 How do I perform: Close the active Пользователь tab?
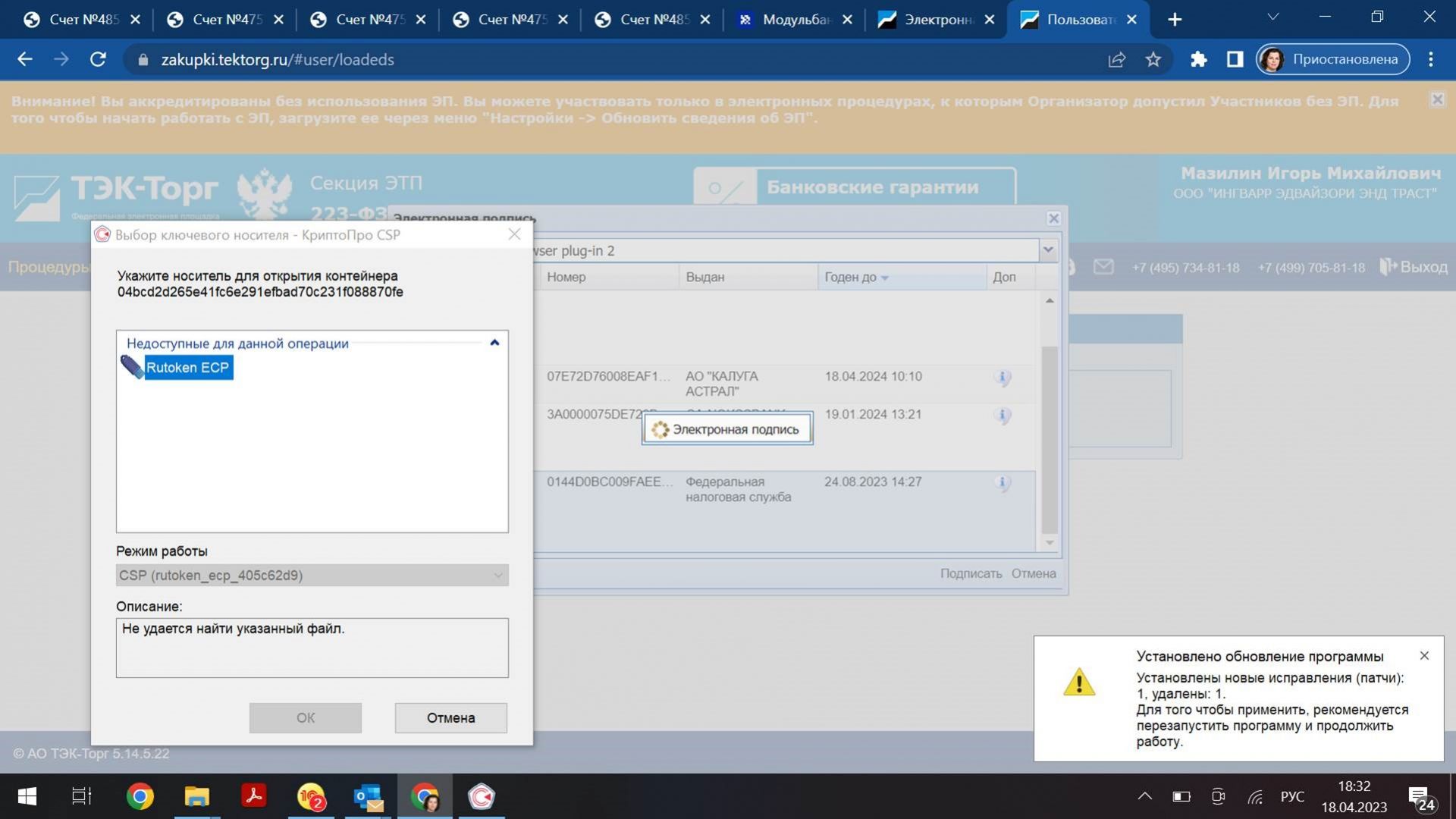coord(1131,20)
